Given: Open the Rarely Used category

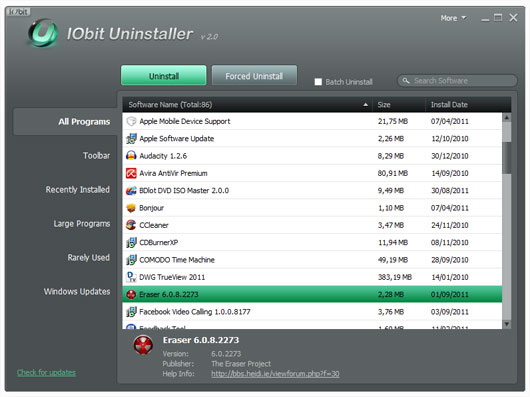Looking at the screenshot, I should click(x=89, y=257).
